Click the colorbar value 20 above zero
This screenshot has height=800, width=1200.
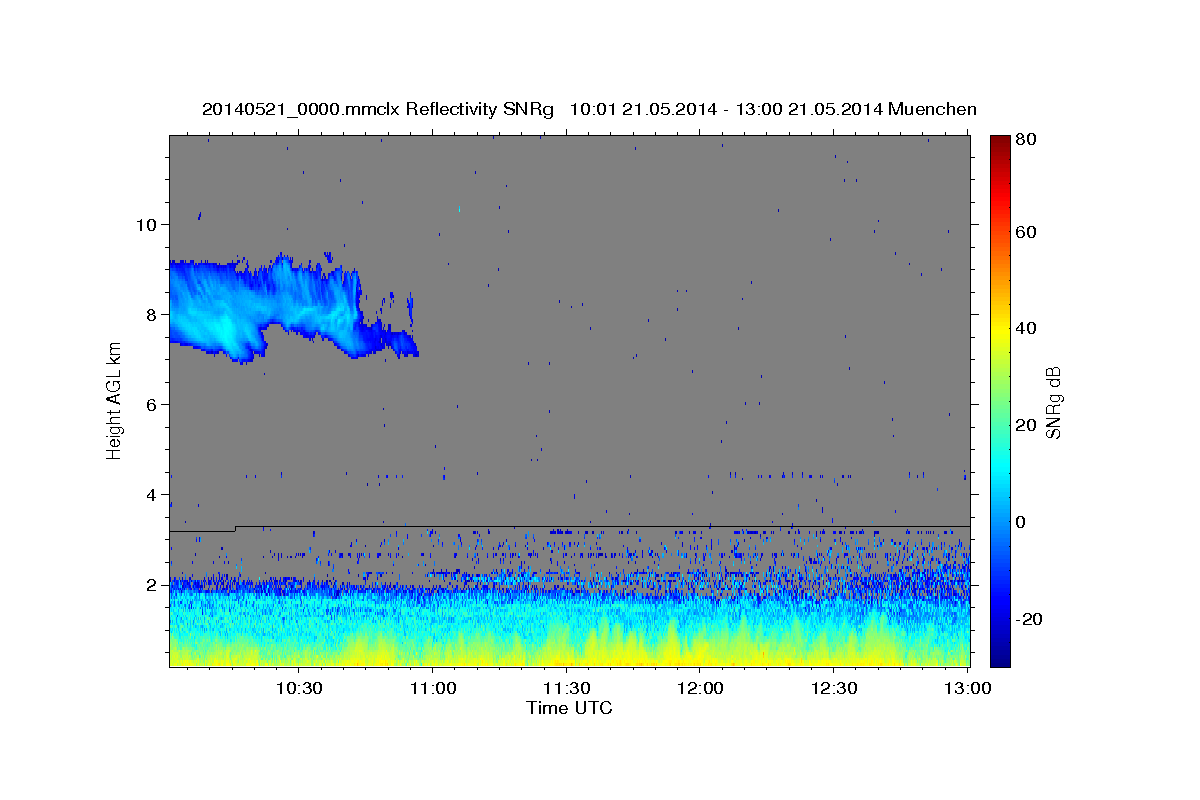(x=1025, y=425)
